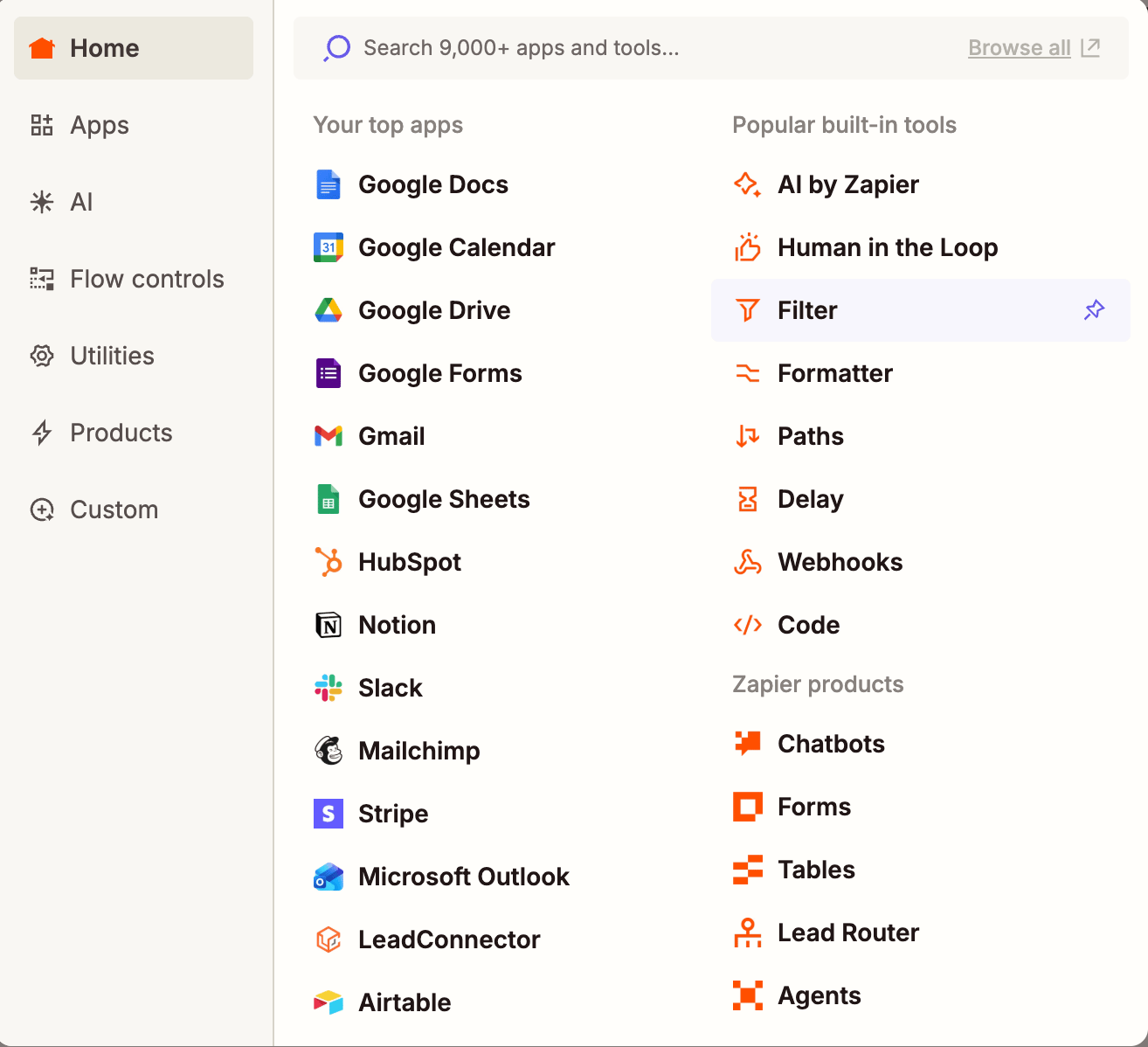Select the Stripe label

(393, 814)
